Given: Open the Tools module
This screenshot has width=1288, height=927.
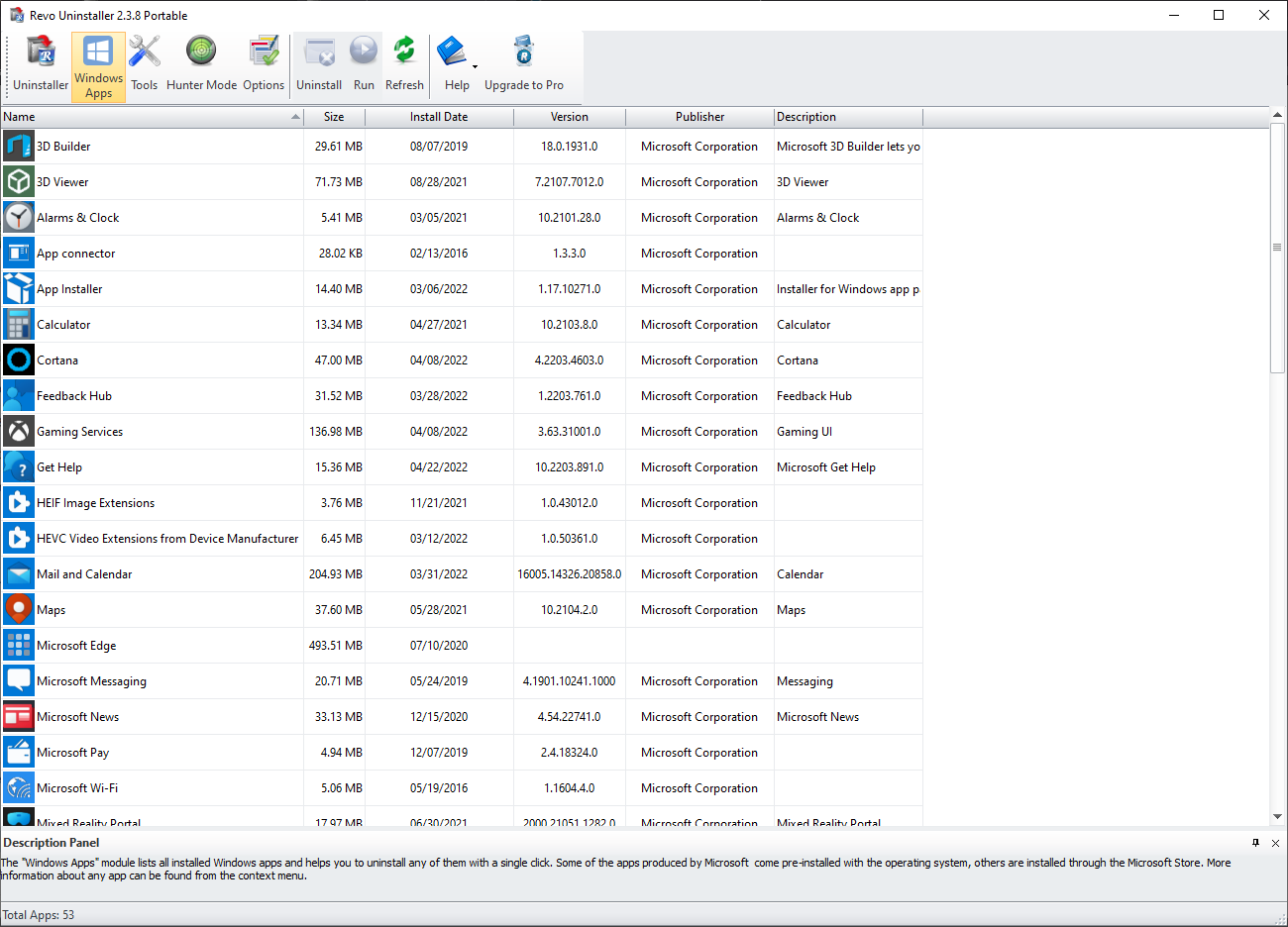Looking at the screenshot, I should click(145, 65).
